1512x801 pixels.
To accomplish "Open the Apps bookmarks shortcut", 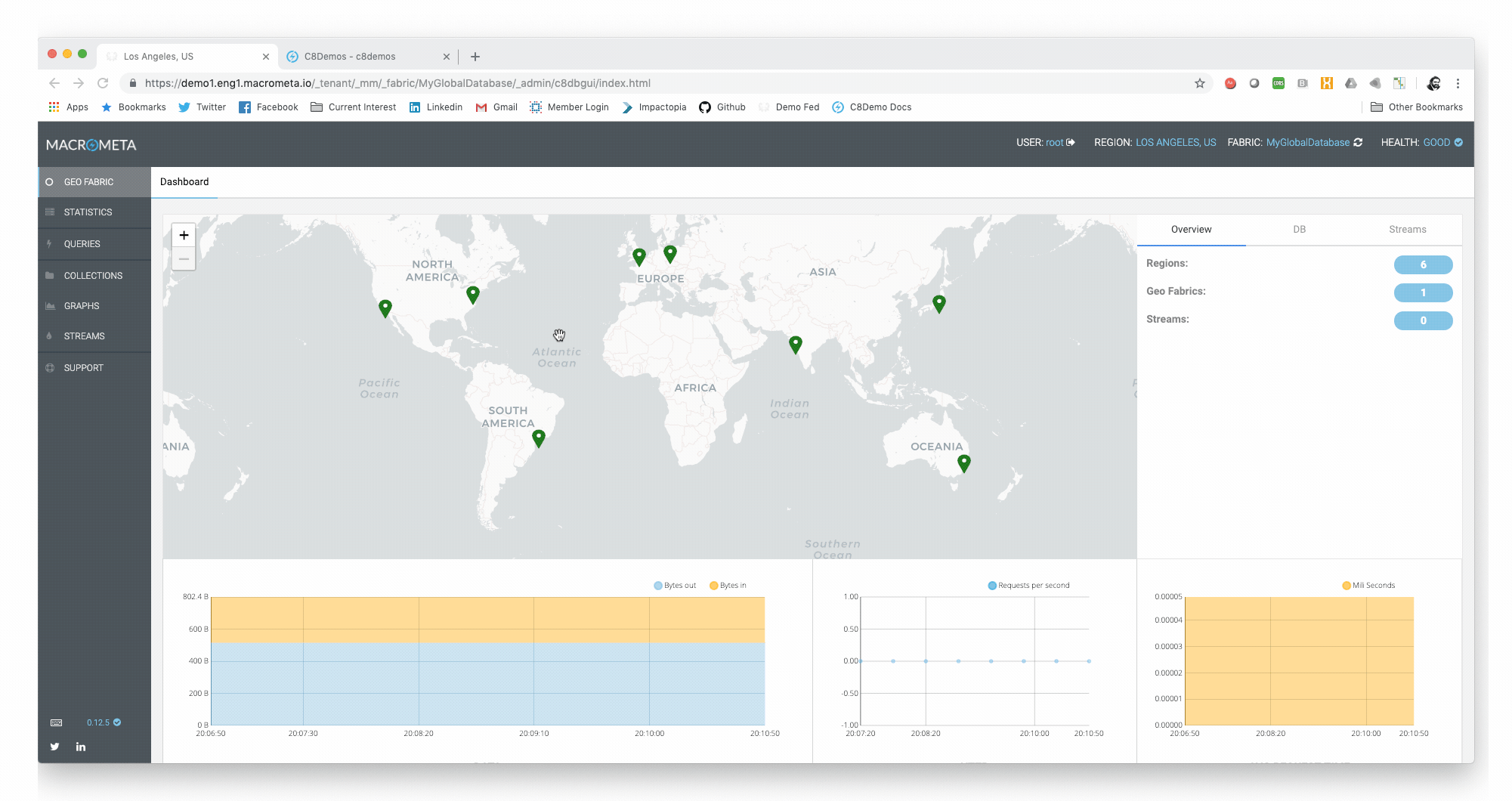I will (x=69, y=107).
